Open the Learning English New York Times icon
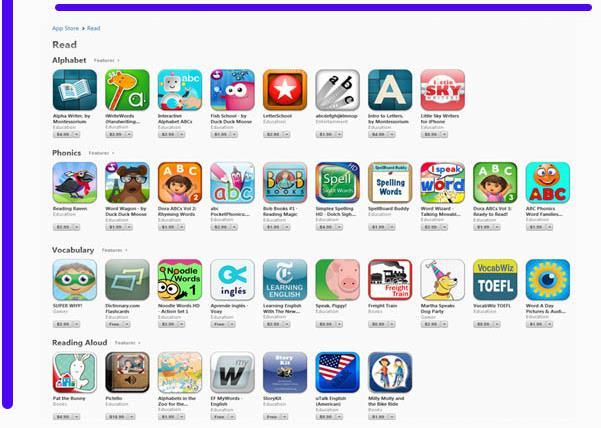Image resolution: width=601 pixels, height=428 pixels. click(x=285, y=280)
